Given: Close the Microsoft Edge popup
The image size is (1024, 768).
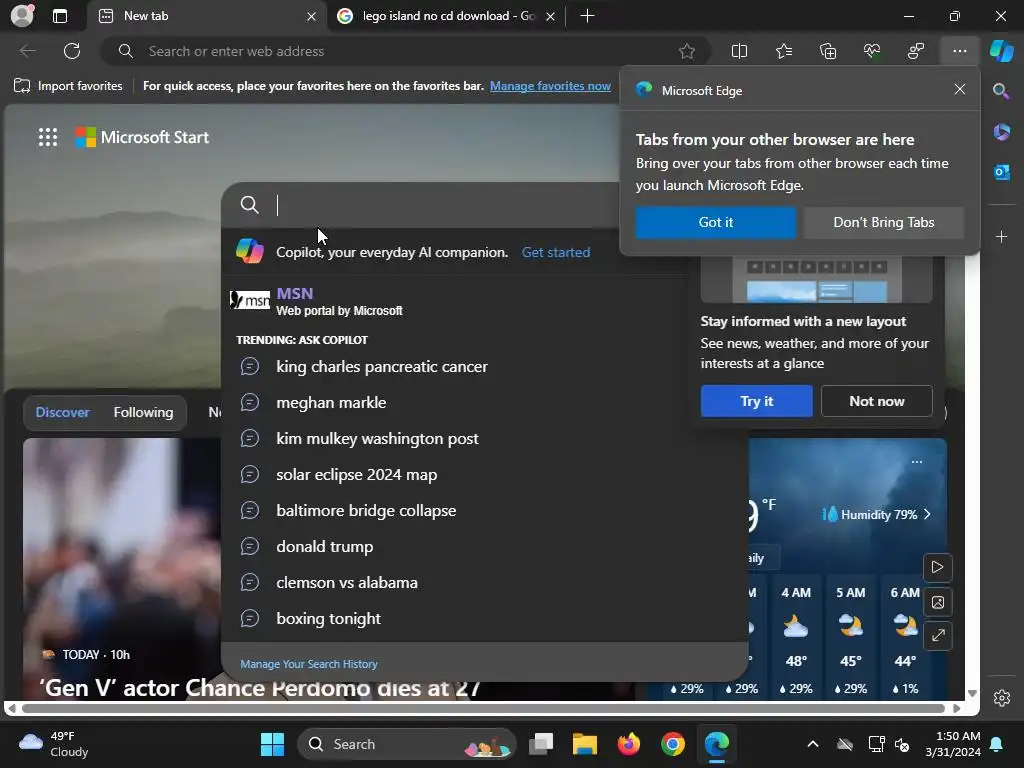Looking at the screenshot, I should click(959, 89).
